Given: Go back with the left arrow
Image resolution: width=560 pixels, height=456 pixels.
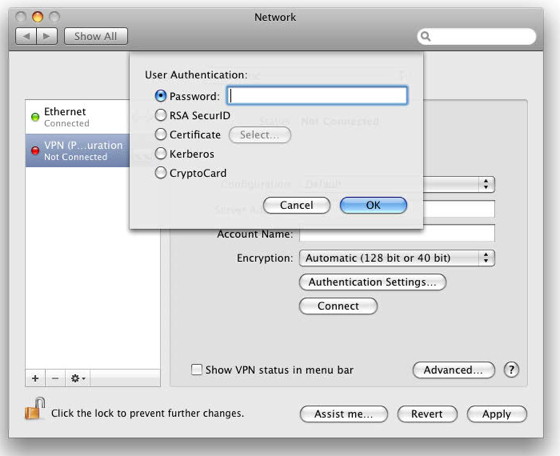Looking at the screenshot, I should pos(26,36).
